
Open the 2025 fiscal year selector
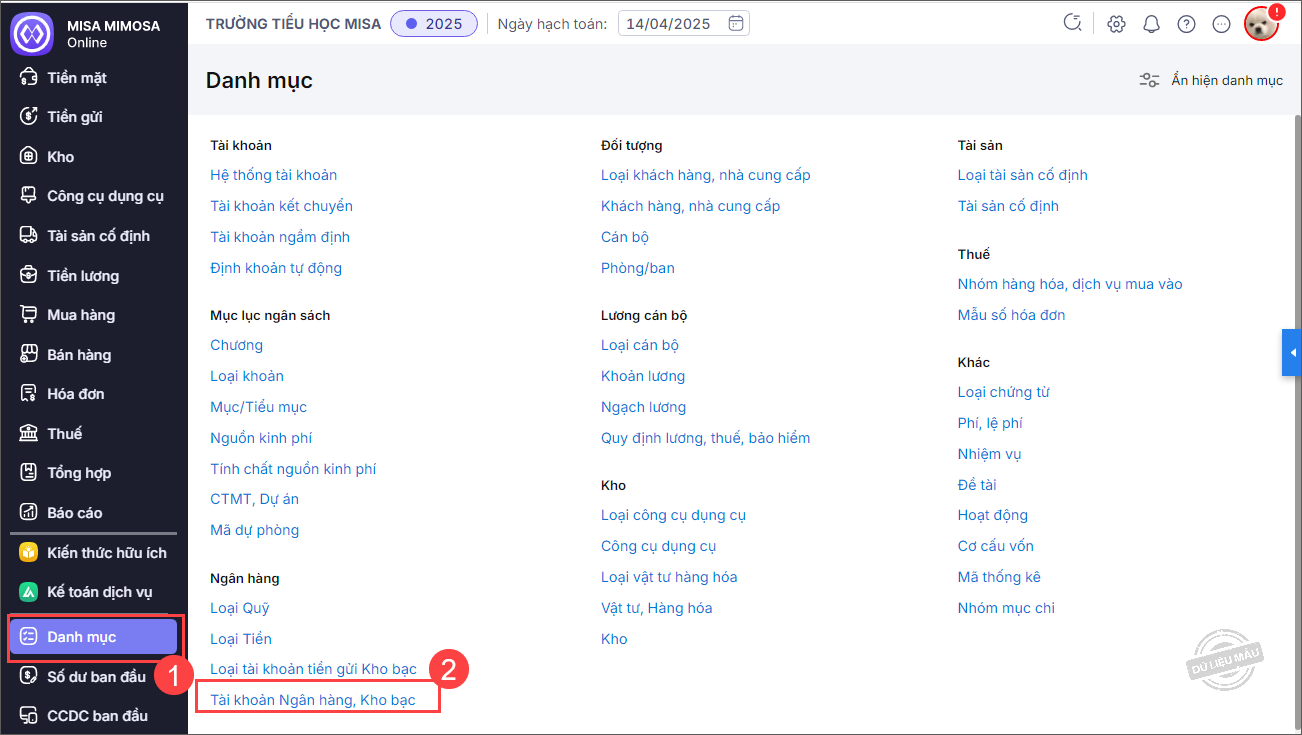(434, 24)
